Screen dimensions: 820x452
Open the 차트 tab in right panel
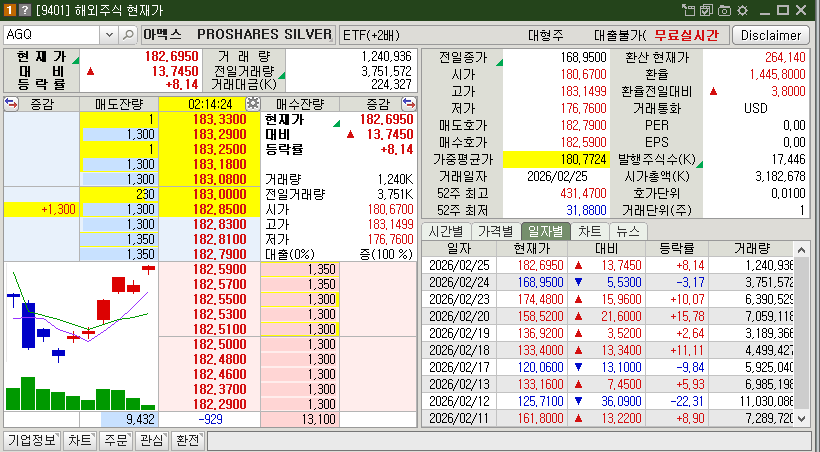click(590, 231)
